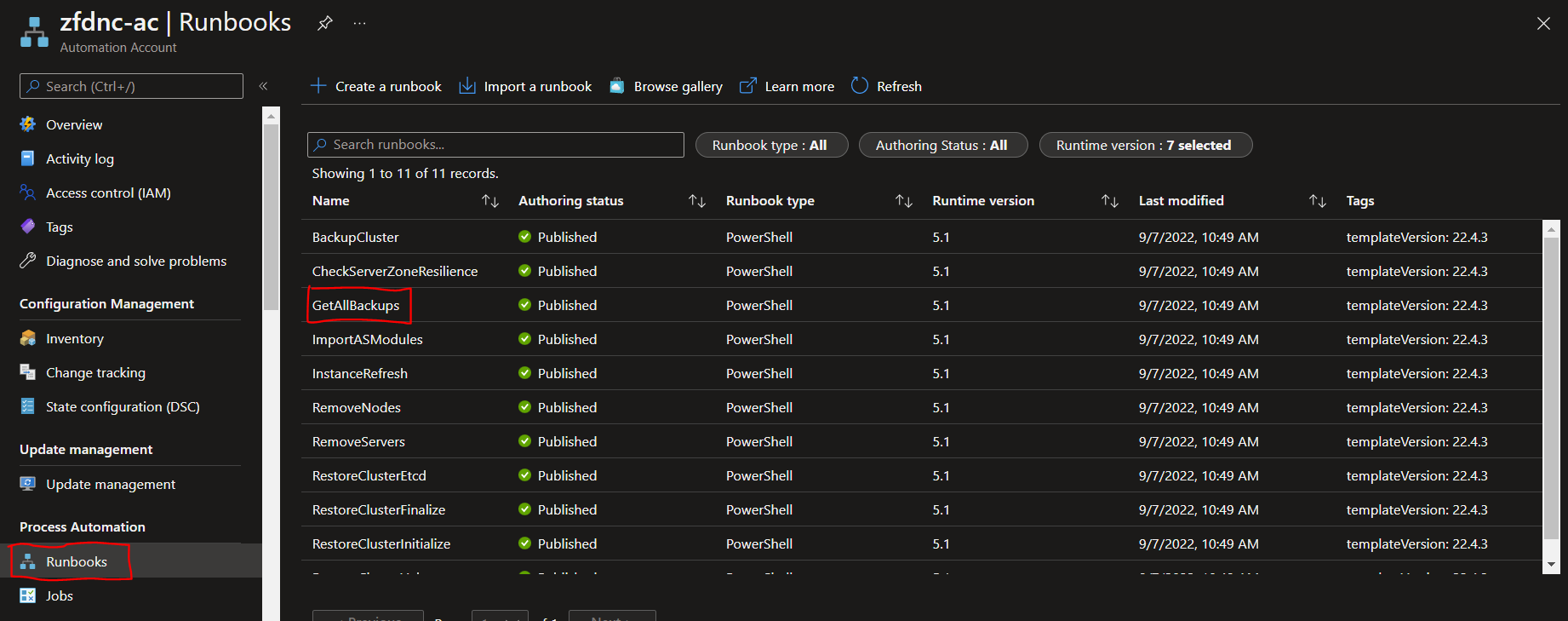Viewport: 1568px width, 621px height.
Task: Open Access control (IAM) icon
Action: 28,193
